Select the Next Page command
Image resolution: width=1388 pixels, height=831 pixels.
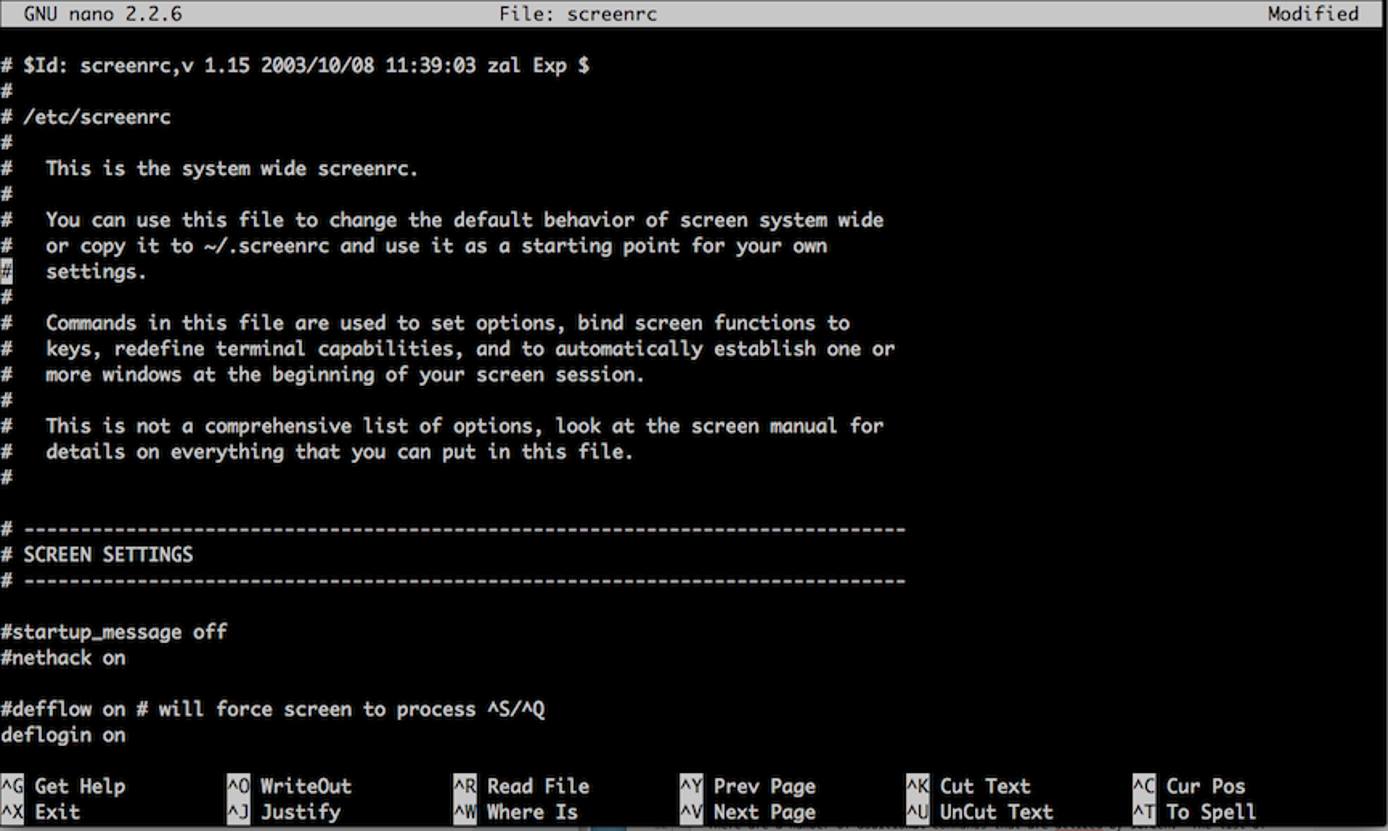763,812
